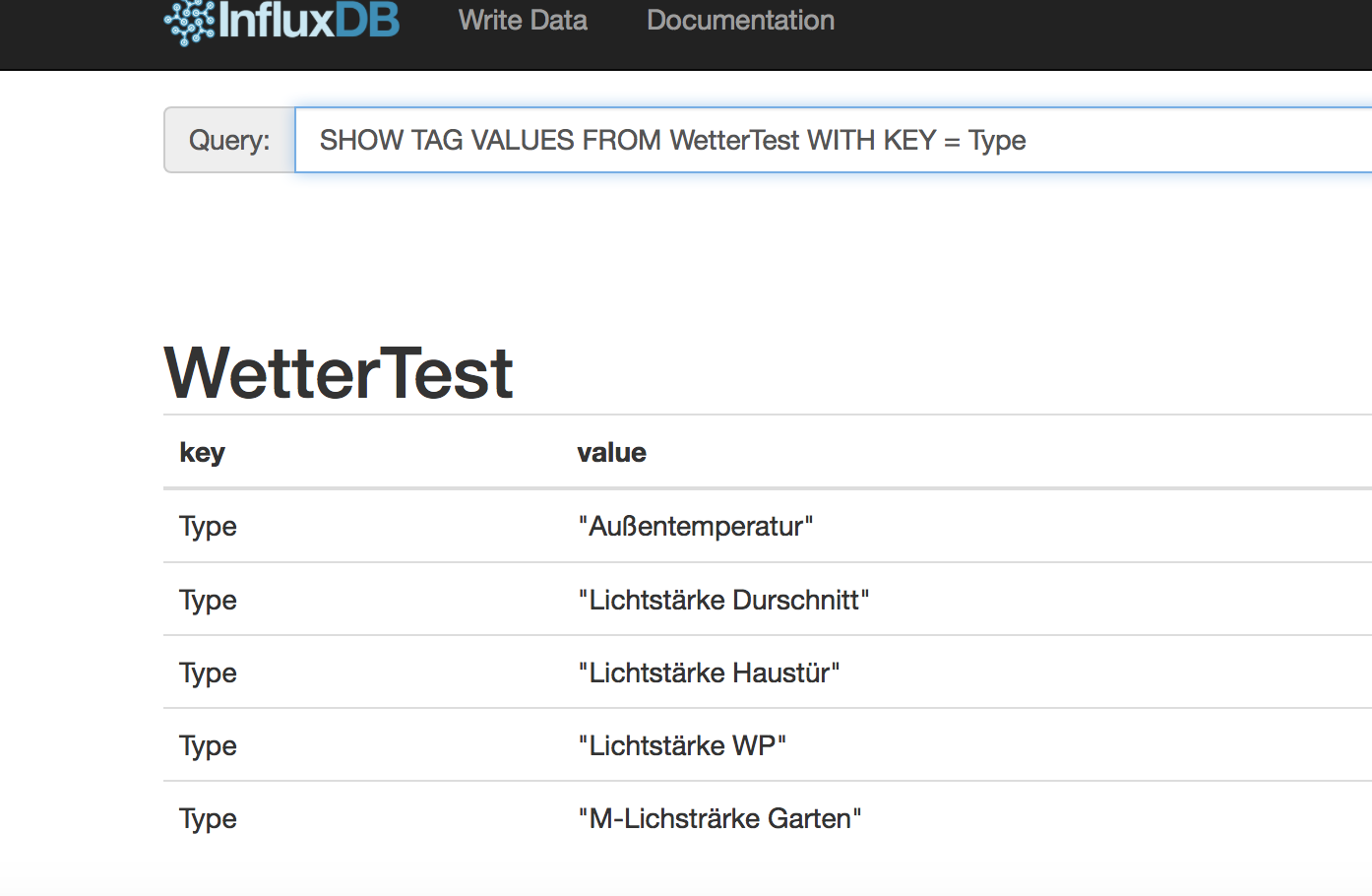
Task: Select the "Lichtstärke Durschnitt" value cell
Action: tap(723, 601)
